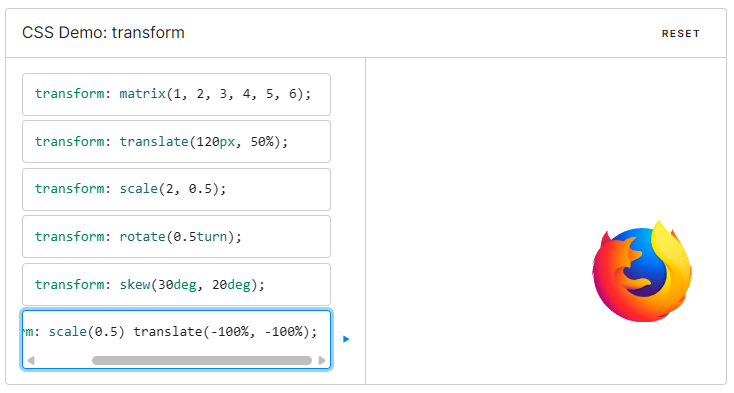This screenshot has height=393, width=734.
Task: Click scale(0.5) in the selected example
Action: point(87,332)
